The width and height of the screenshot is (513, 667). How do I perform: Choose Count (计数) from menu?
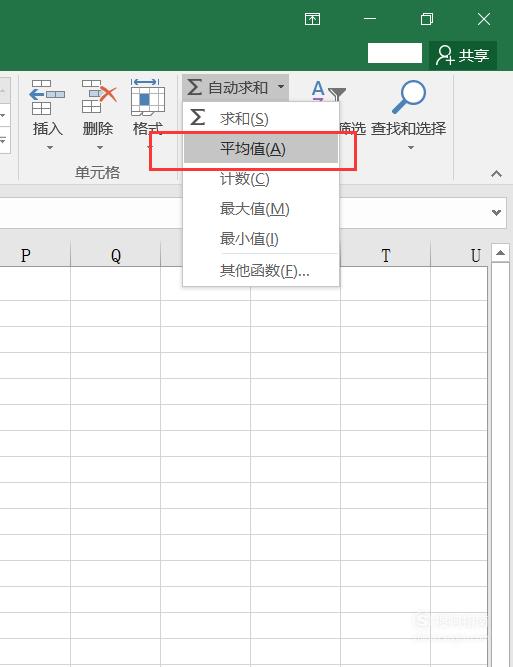pyautogui.click(x=261, y=179)
